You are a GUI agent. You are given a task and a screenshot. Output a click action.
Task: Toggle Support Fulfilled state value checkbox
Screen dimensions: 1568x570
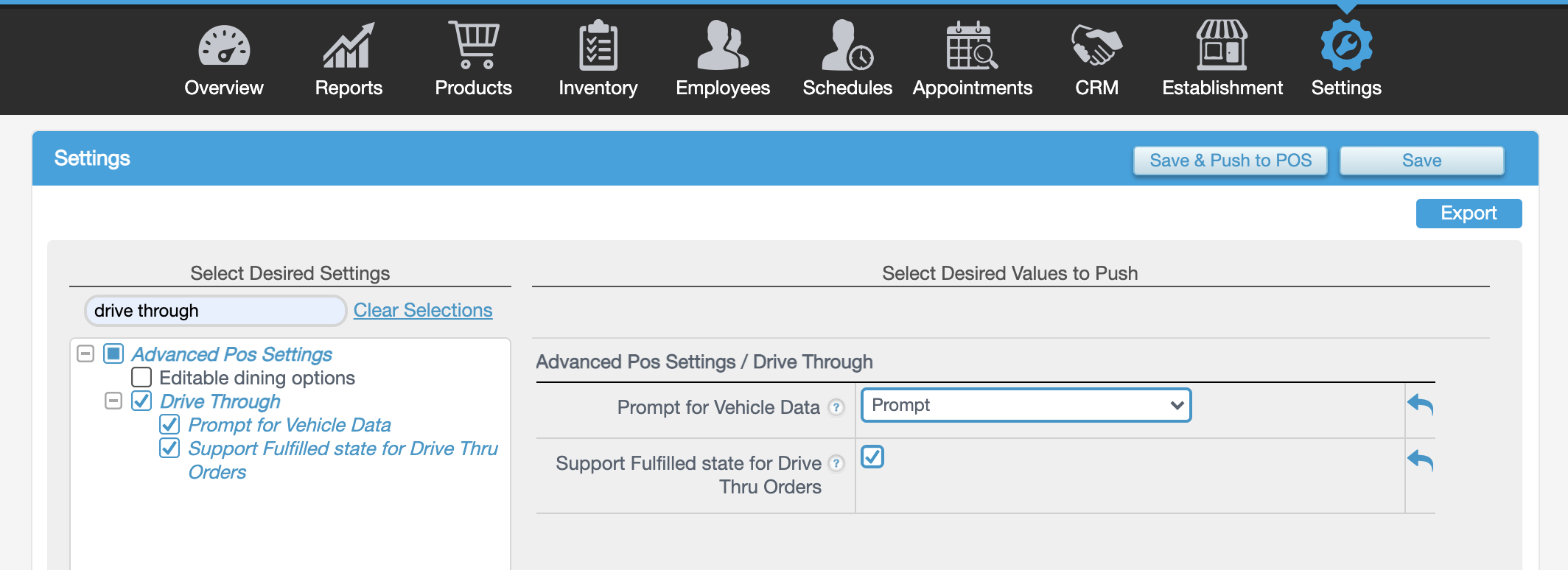tap(872, 457)
